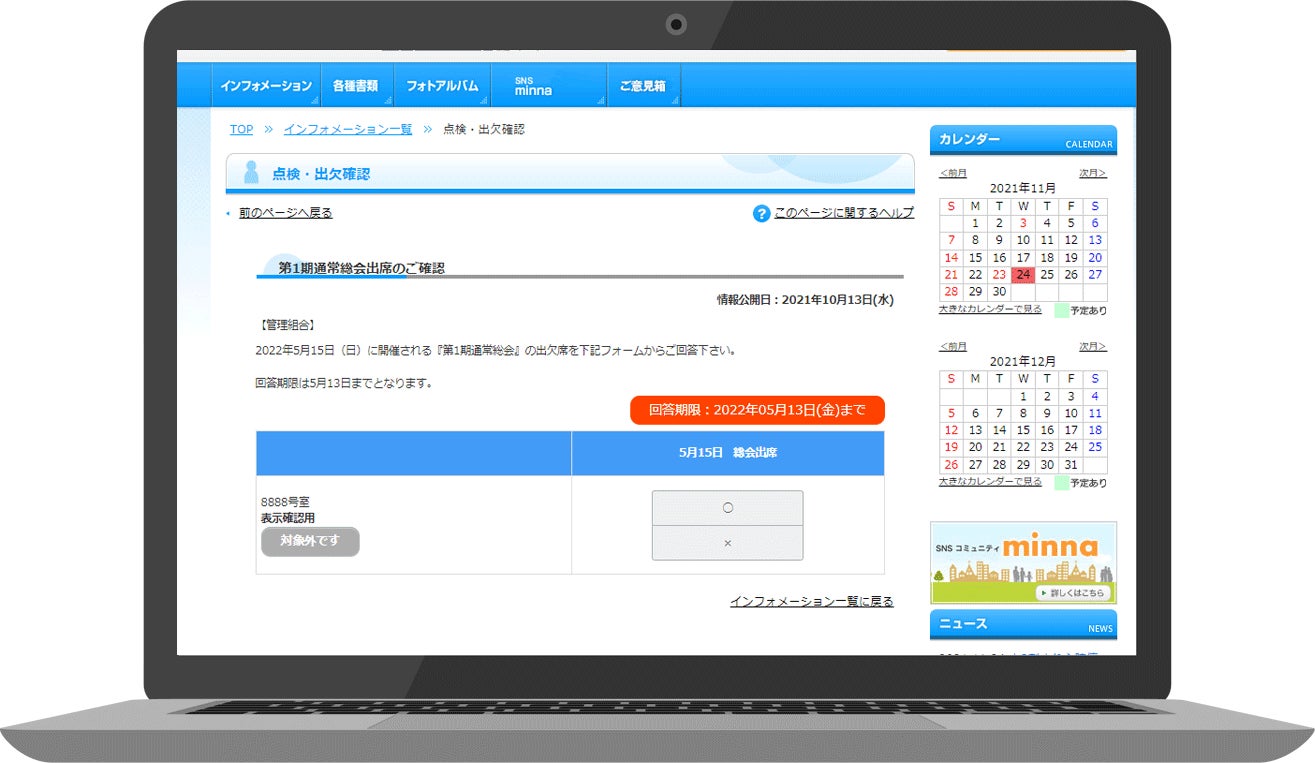The height and width of the screenshot is (763, 1315).
Task: Click the 詳しくはこちら button on minna banner
Action: point(1072,593)
